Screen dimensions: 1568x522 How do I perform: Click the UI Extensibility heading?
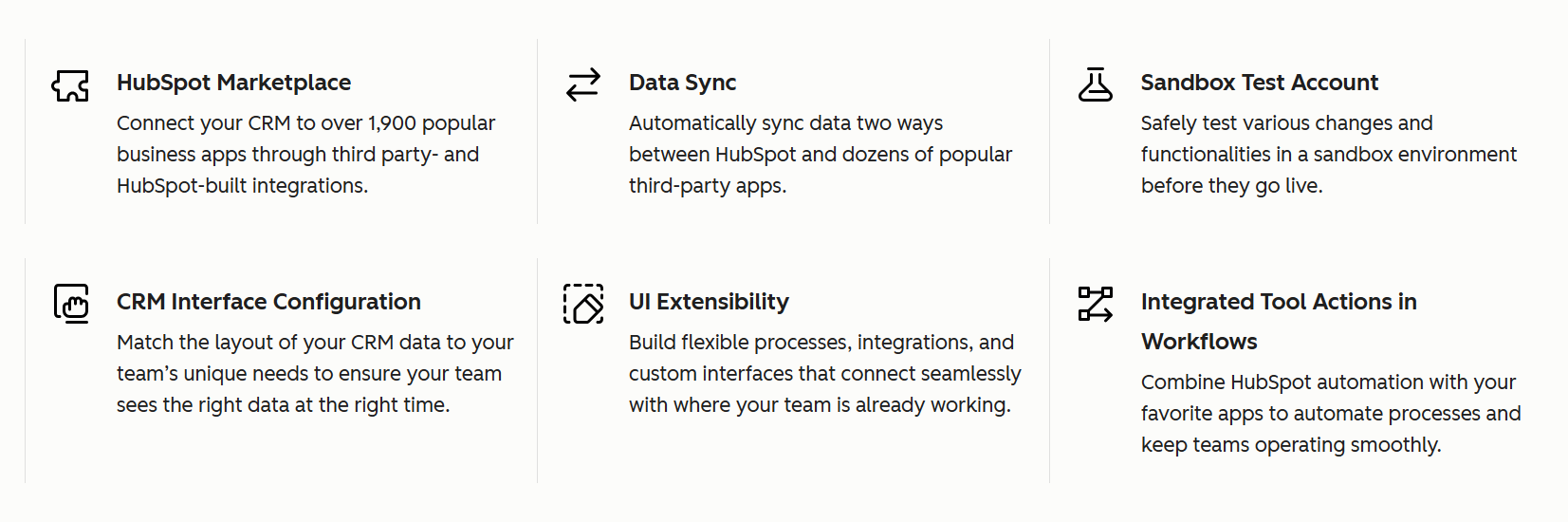[x=709, y=302]
